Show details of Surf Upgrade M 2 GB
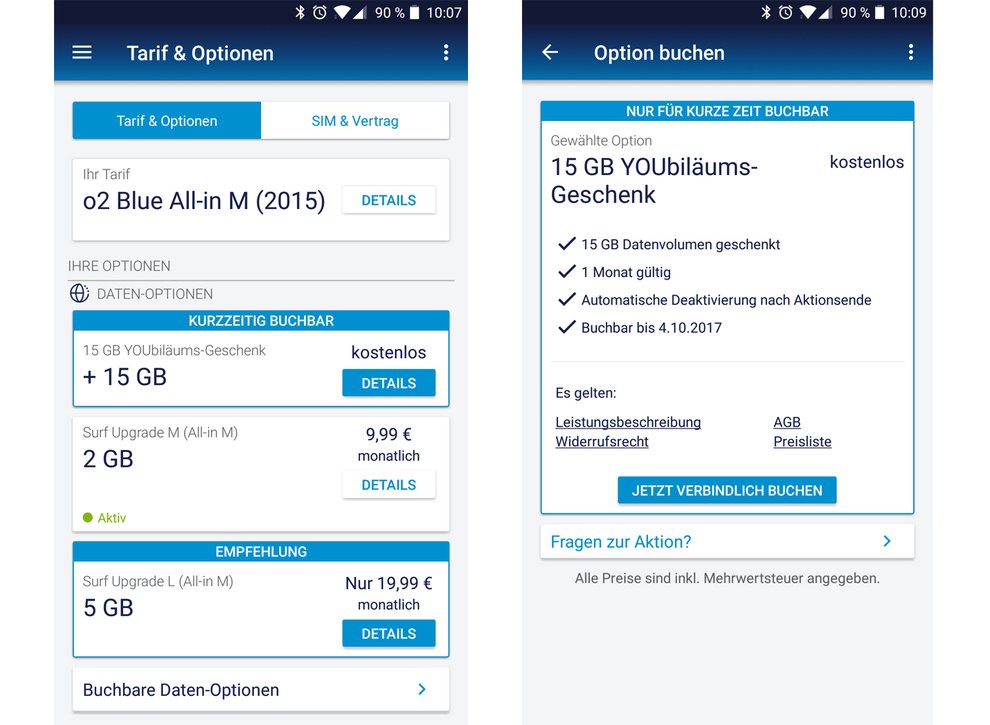Viewport: 990px width, 725px height. point(388,485)
